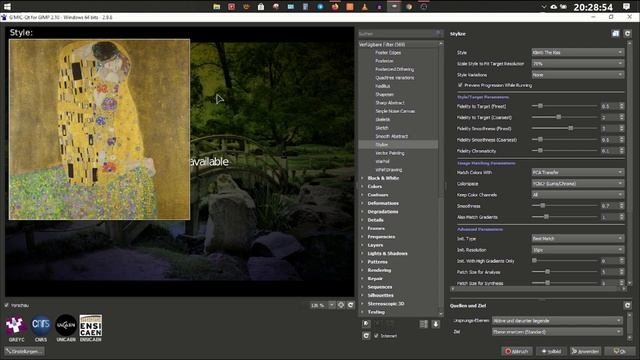Click the preview refresh icon next to the zoom

click(x=351, y=305)
